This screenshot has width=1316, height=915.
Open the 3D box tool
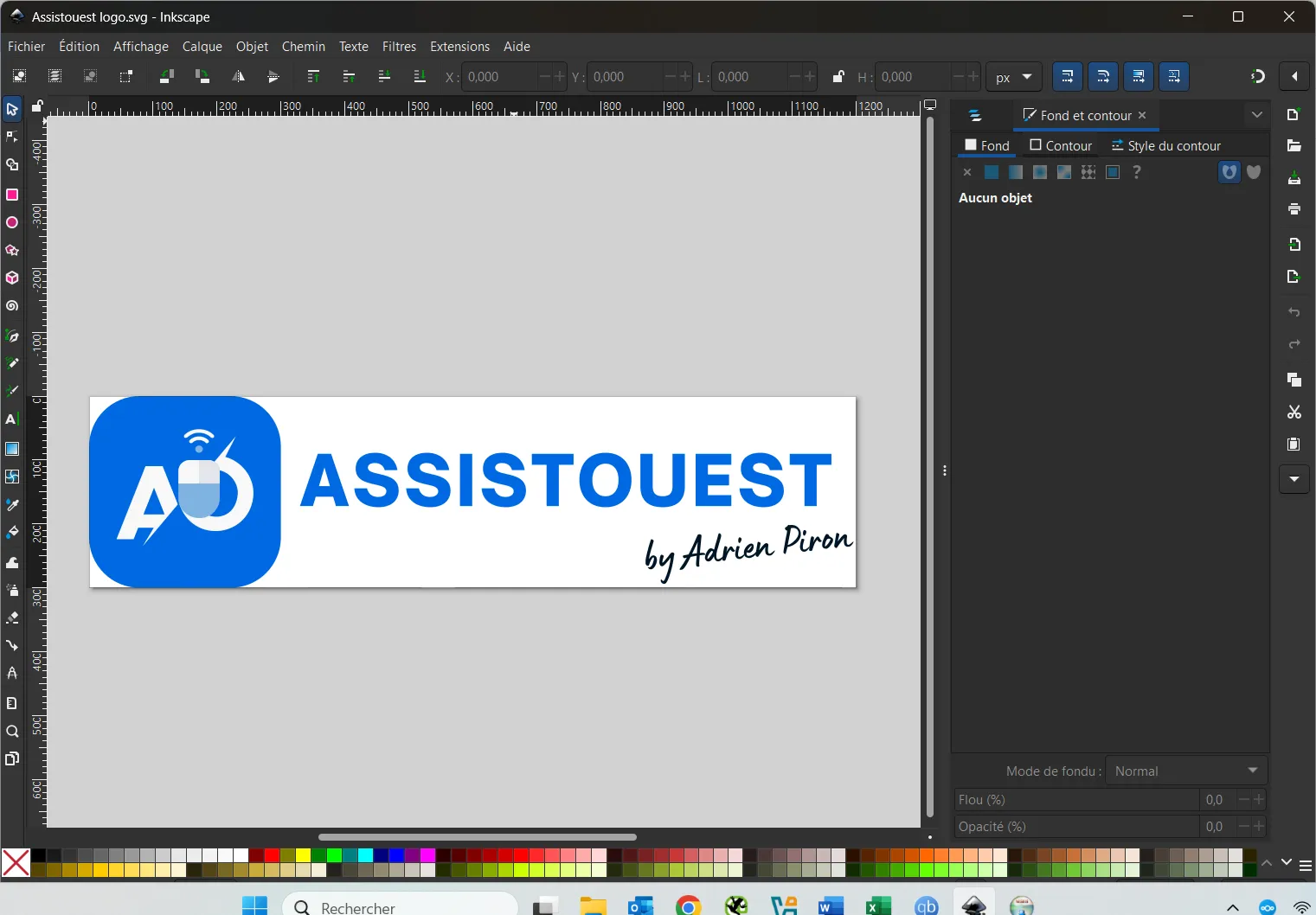click(12, 278)
